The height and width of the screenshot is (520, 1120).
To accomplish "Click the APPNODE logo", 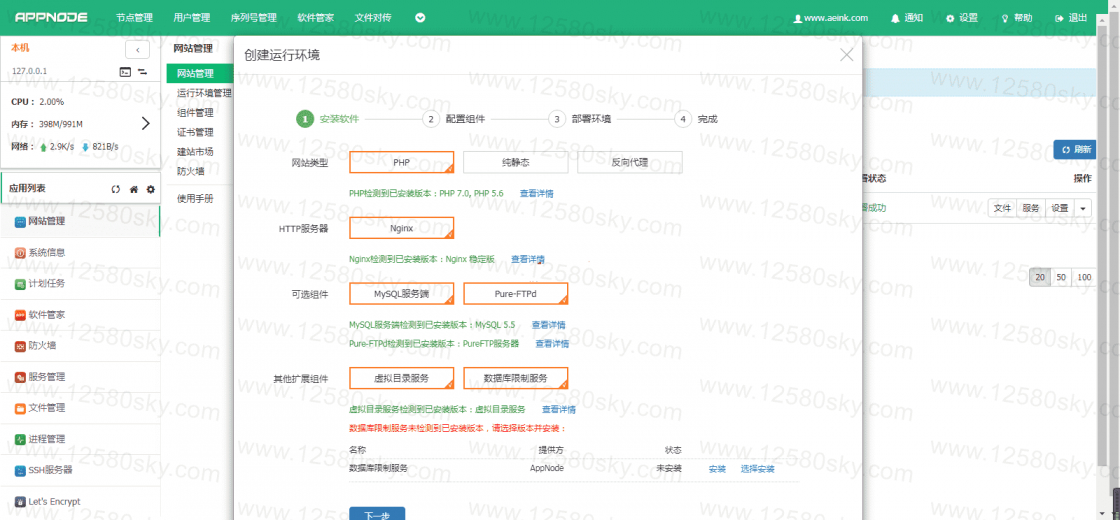I will [x=51, y=17].
